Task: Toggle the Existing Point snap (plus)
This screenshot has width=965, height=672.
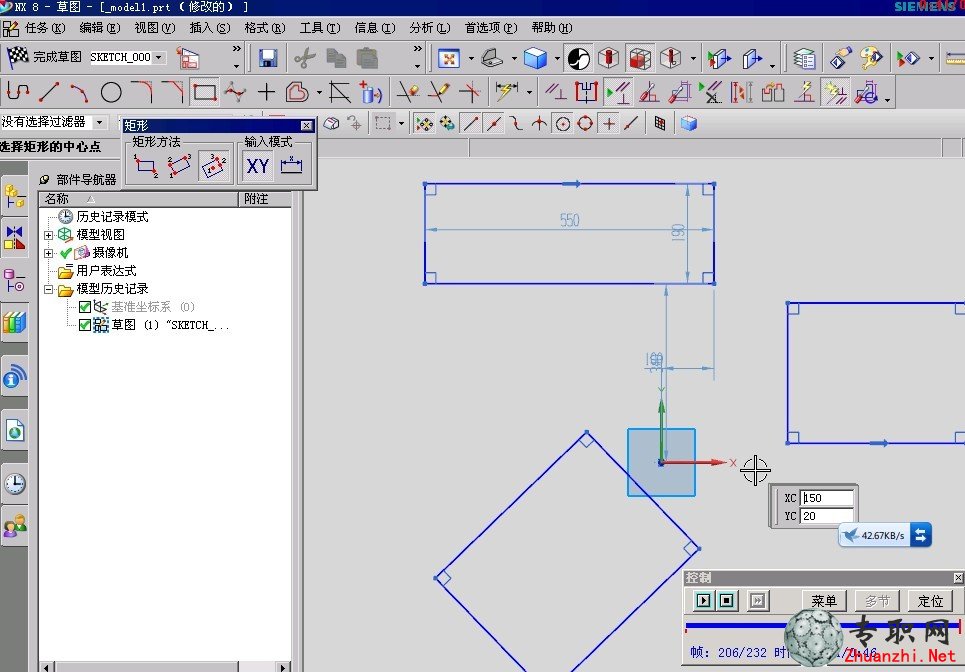Action: coord(609,124)
